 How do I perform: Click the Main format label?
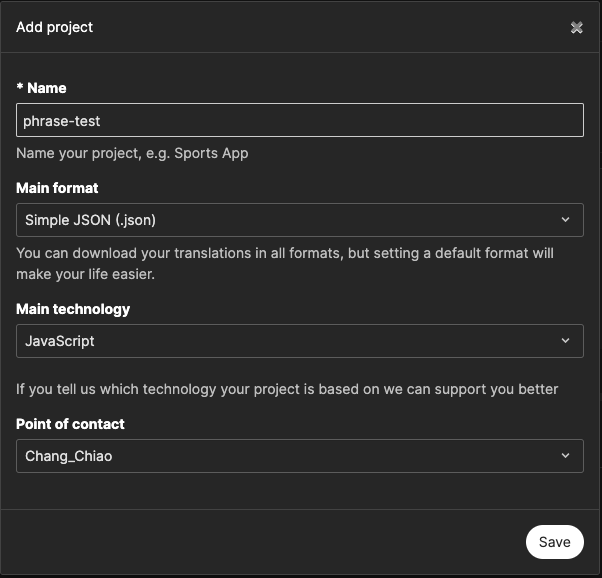(x=57, y=187)
